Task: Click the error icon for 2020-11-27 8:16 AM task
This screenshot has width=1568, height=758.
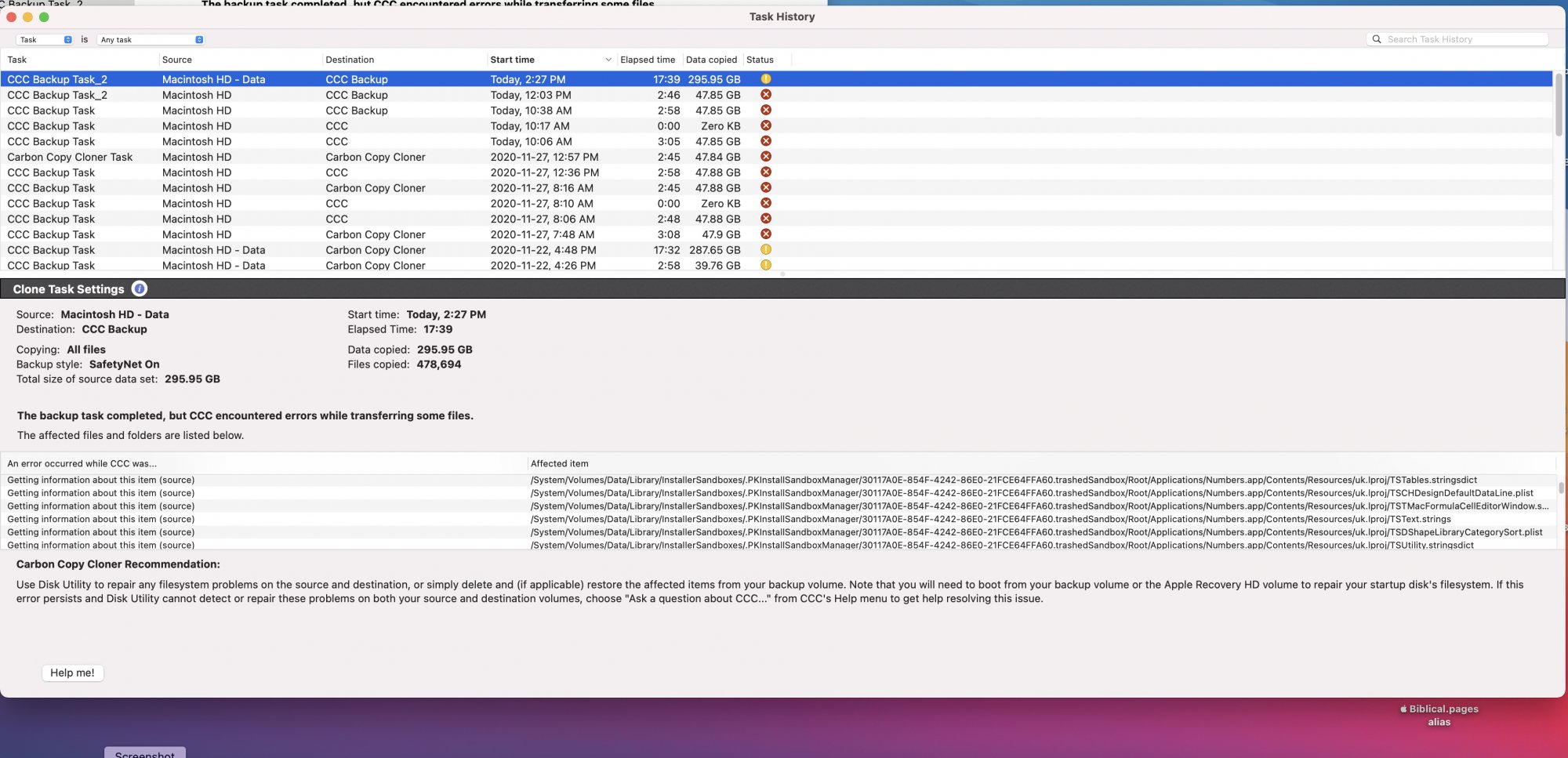Action: pos(766,188)
